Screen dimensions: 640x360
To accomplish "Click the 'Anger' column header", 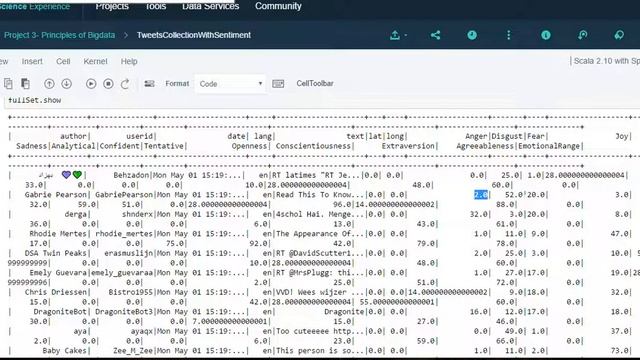I will 476,136.
